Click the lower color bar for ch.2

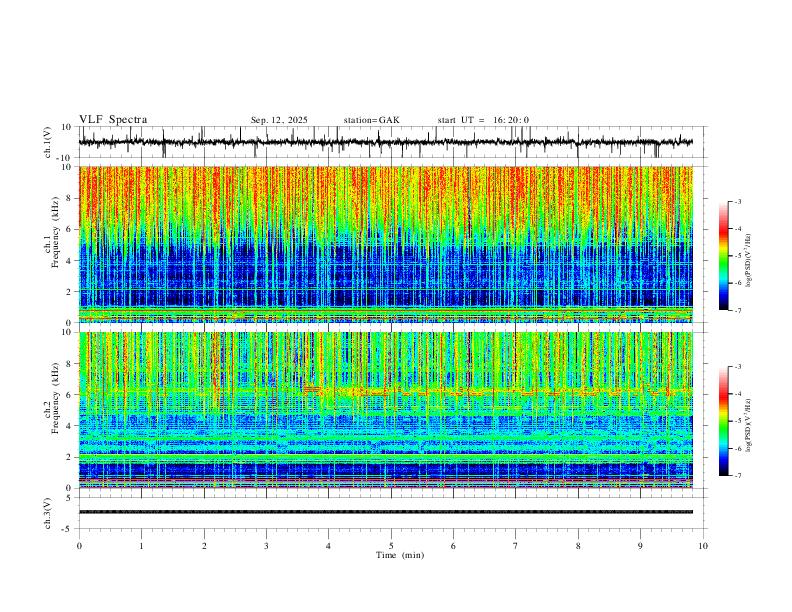(723, 421)
